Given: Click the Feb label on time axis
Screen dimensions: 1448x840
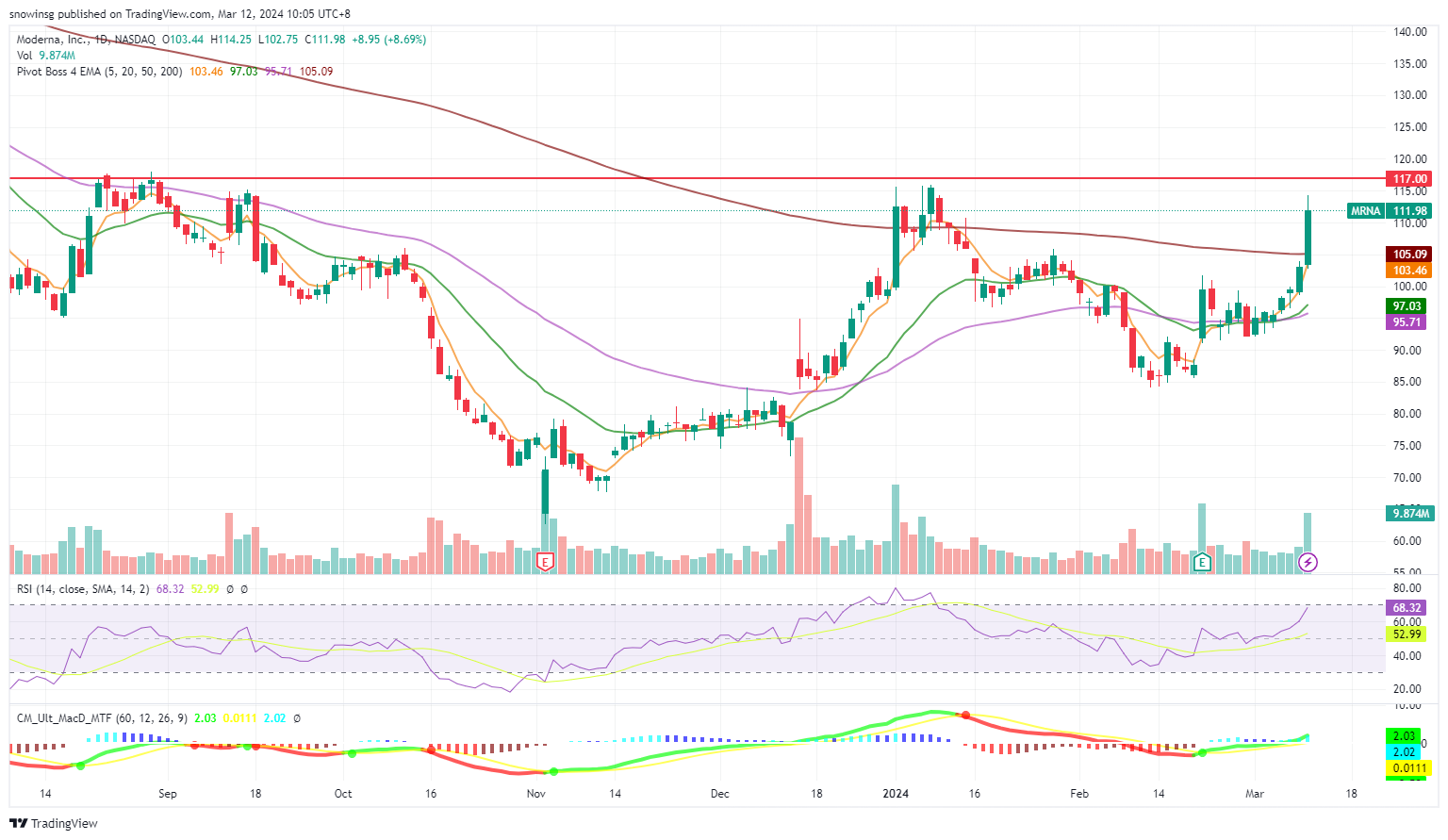Looking at the screenshot, I should coord(1079,794).
